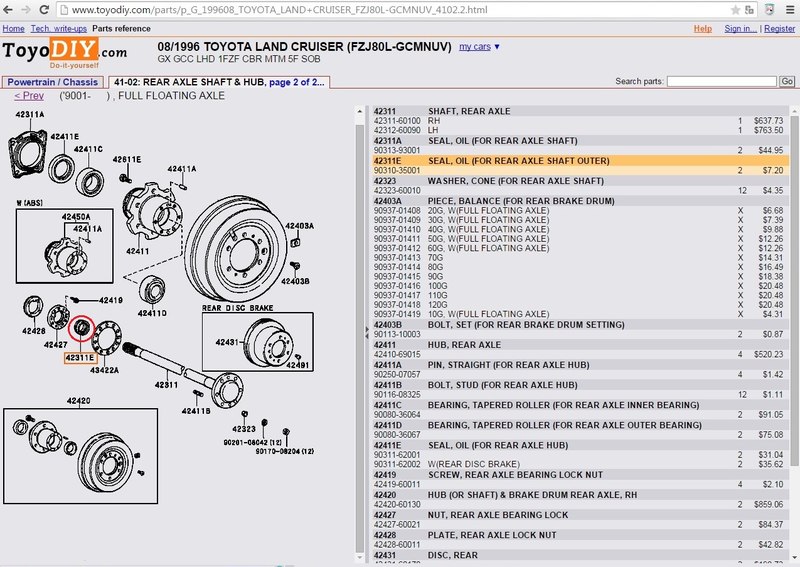
Task: Click part number 42311-60100 RH
Action: [x=397, y=121]
